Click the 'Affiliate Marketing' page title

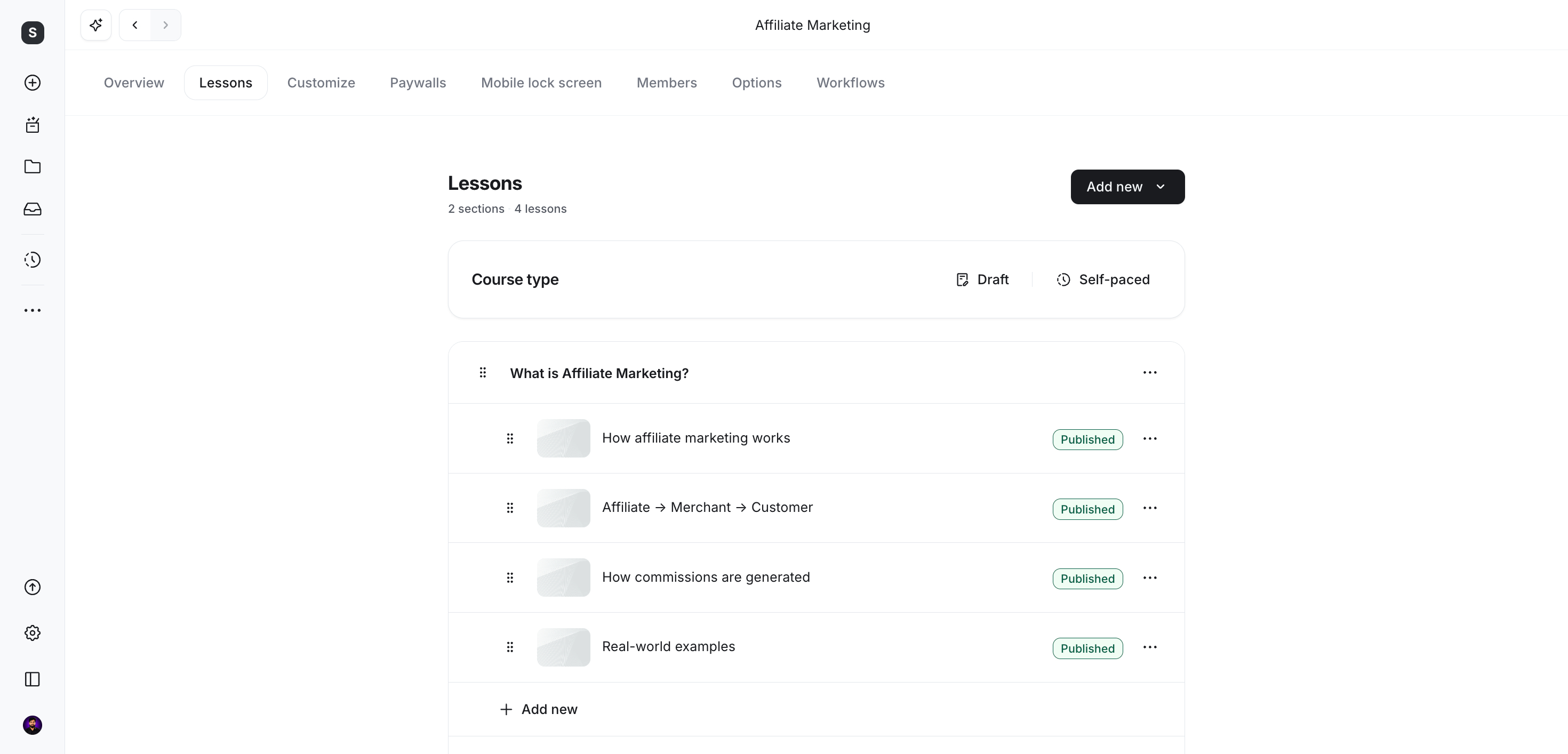tap(813, 25)
